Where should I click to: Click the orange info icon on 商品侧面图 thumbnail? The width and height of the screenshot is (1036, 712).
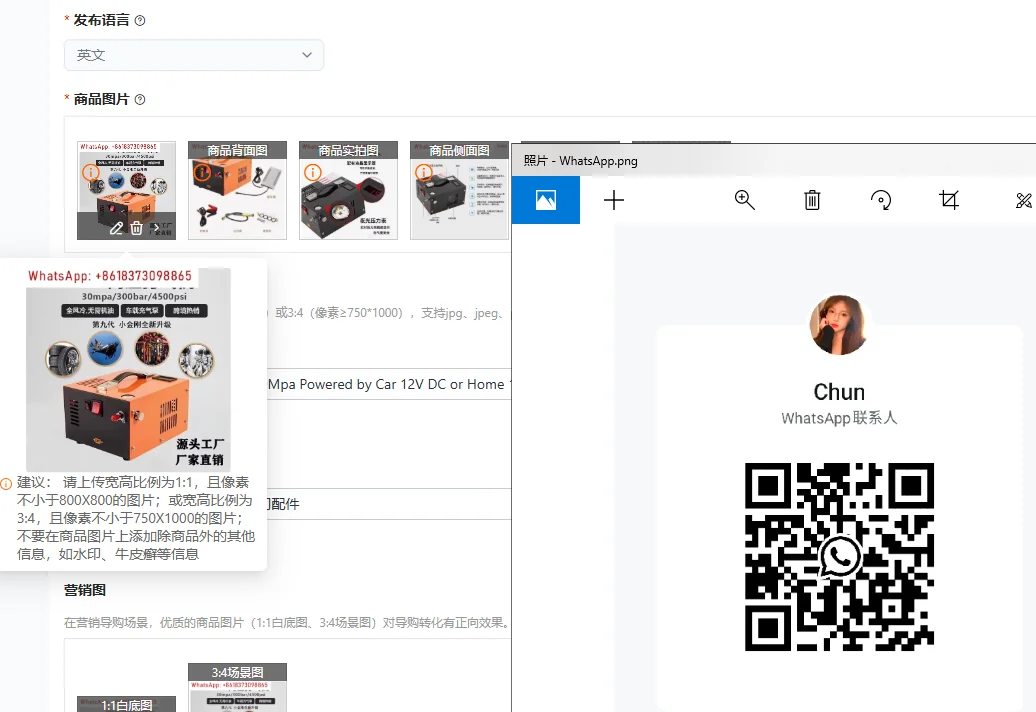(424, 172)
